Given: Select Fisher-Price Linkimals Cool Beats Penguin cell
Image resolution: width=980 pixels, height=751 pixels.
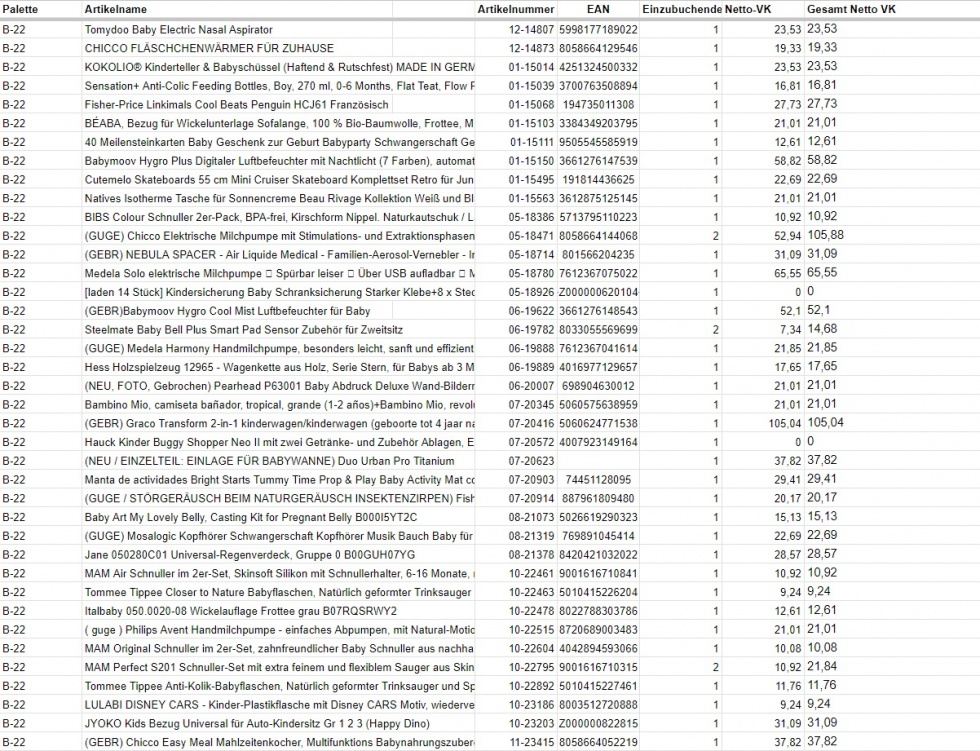Looking at the screenshot, I should point(237,104).
